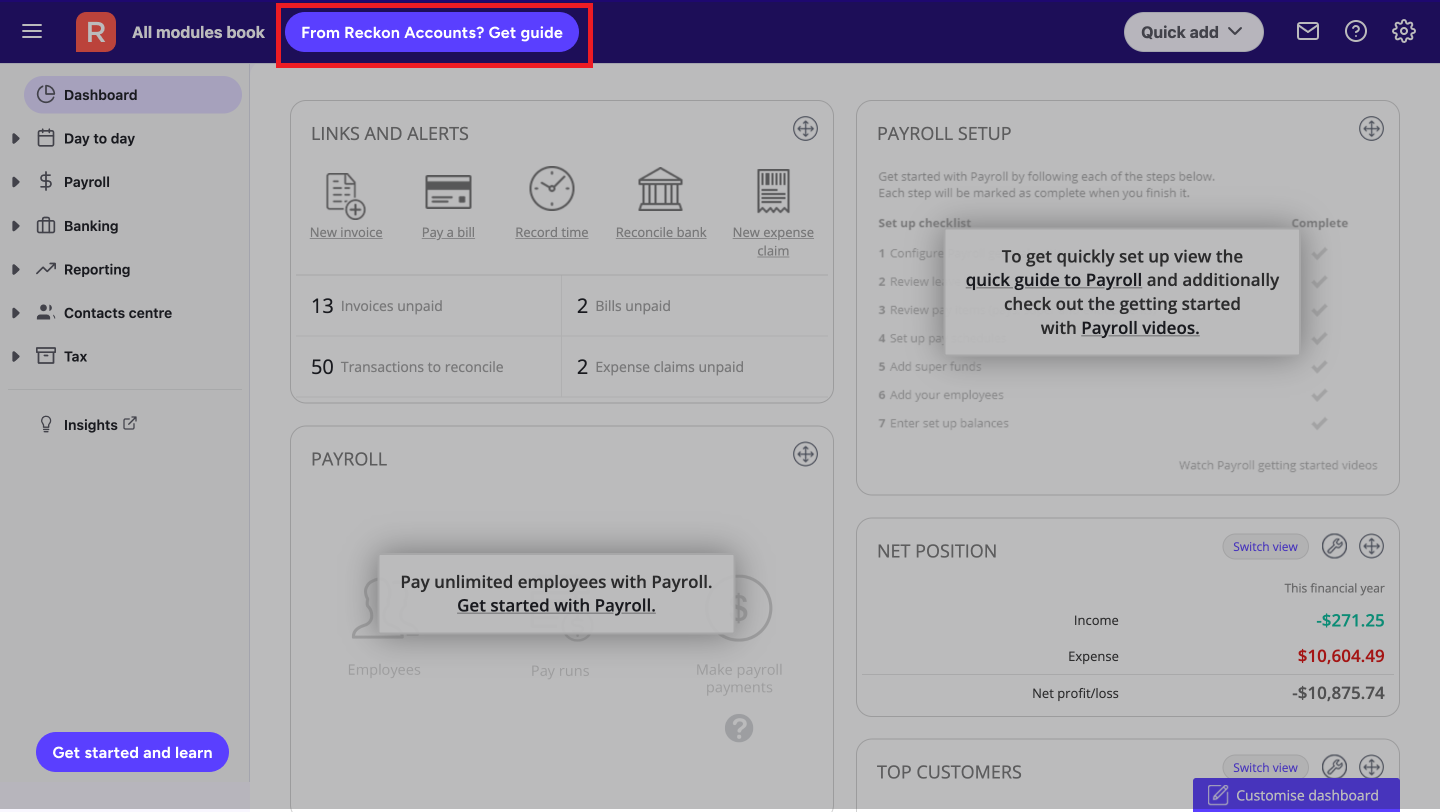1440x812 pixels.
Task: Click the Record time clock icon
Action: tap(552, 189)
